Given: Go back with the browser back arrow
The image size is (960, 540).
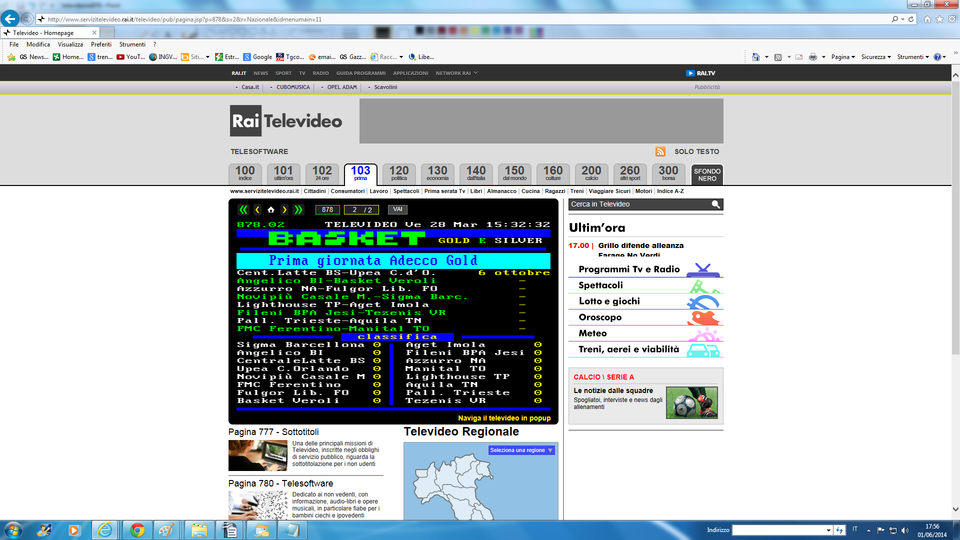Looking at the screenshot, I should tap(9, 18).
